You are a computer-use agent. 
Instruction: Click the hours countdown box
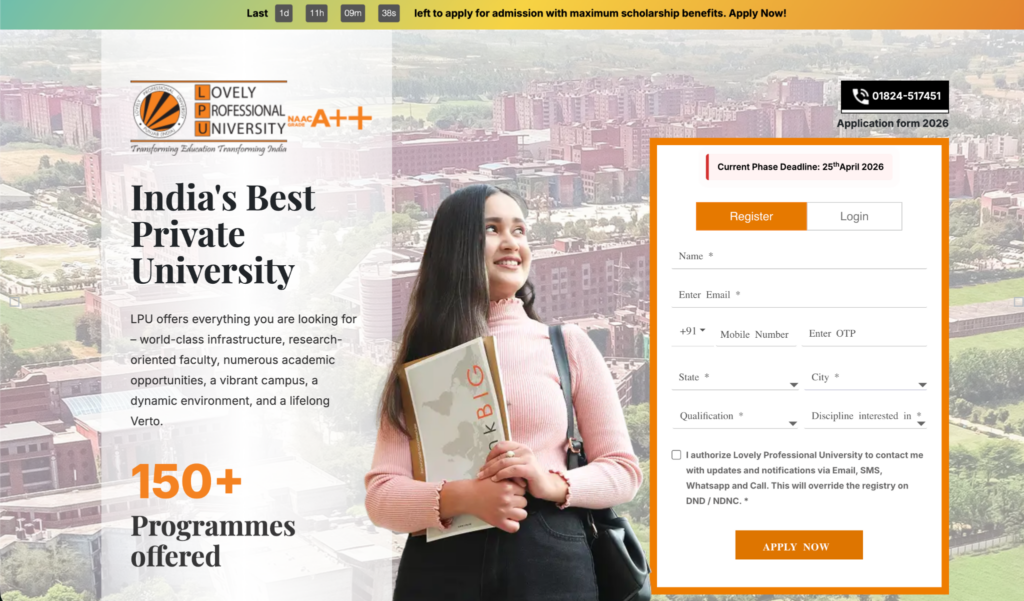[317, 13]
